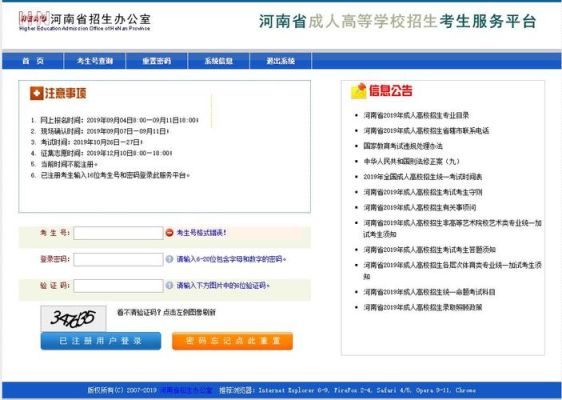Click the blue footer link after 版权所有

click(186, 390)
